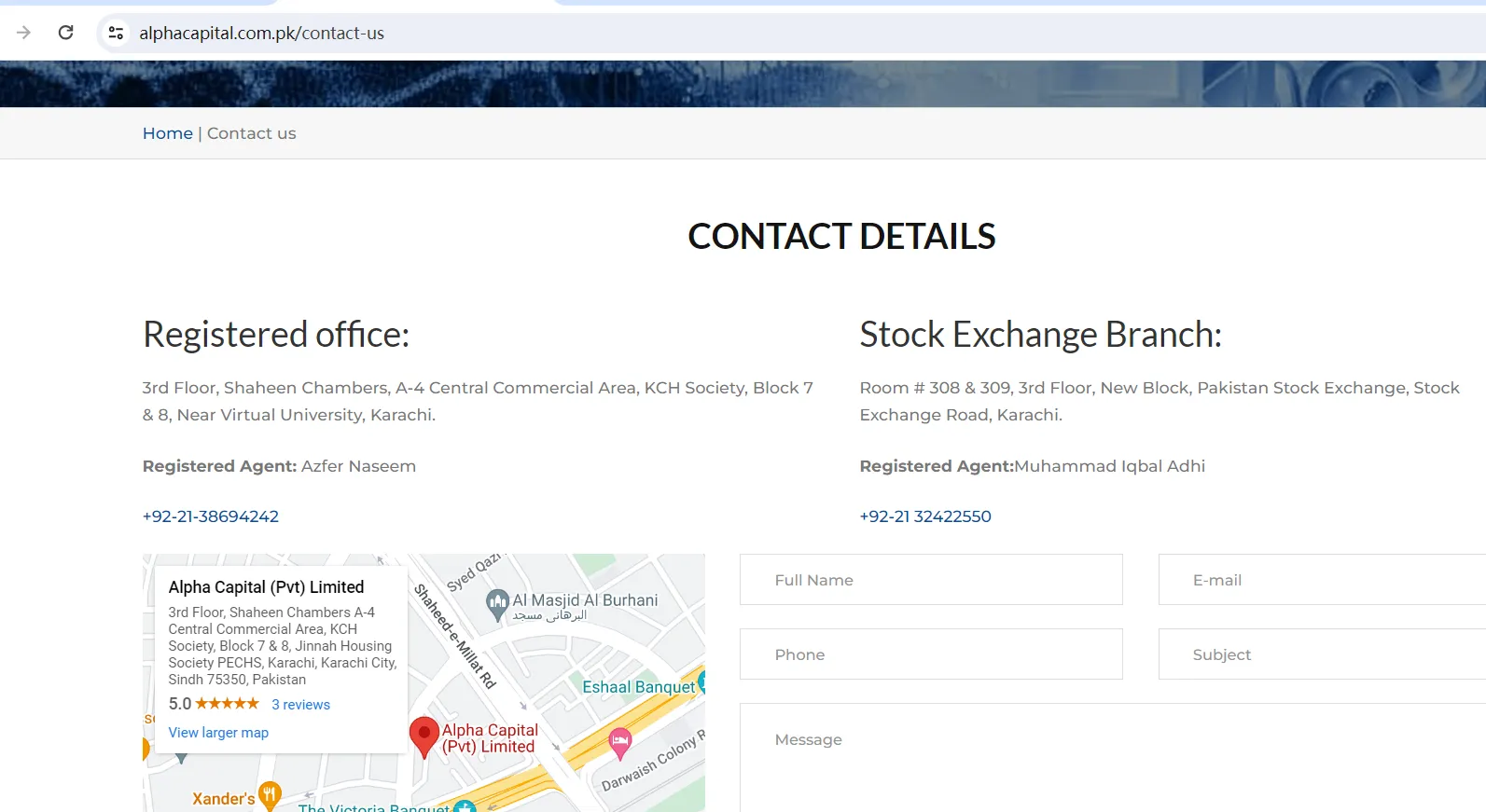Viewport: 1486px width, 812px height.
Task: Click the address bar URL
Action: [x=262, y=34]
